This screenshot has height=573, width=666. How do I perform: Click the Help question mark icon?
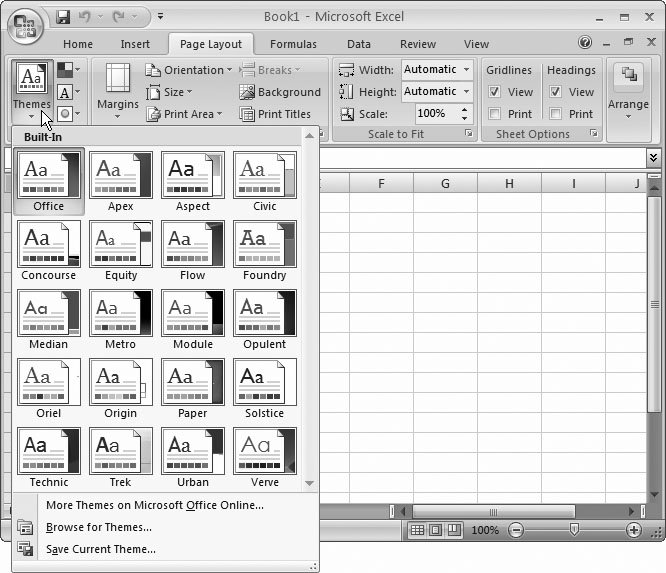point(585,44)
